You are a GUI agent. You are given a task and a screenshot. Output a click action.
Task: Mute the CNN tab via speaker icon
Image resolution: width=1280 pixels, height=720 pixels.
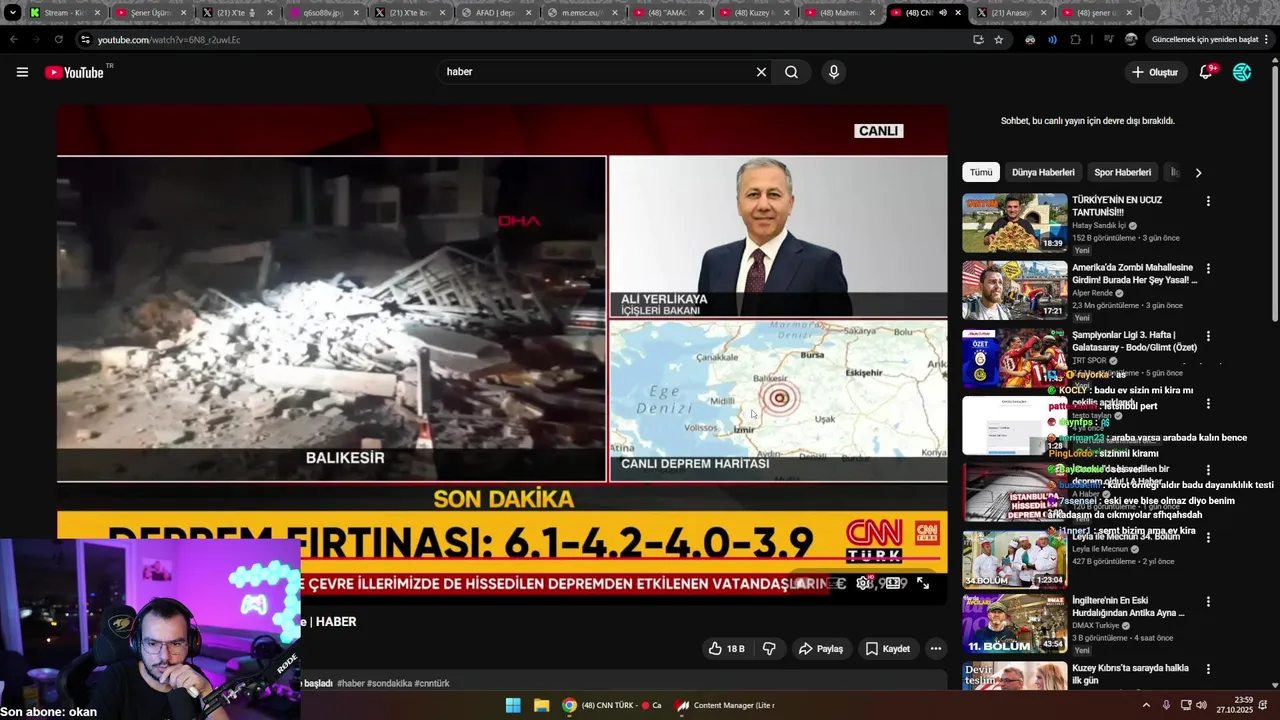943,13
